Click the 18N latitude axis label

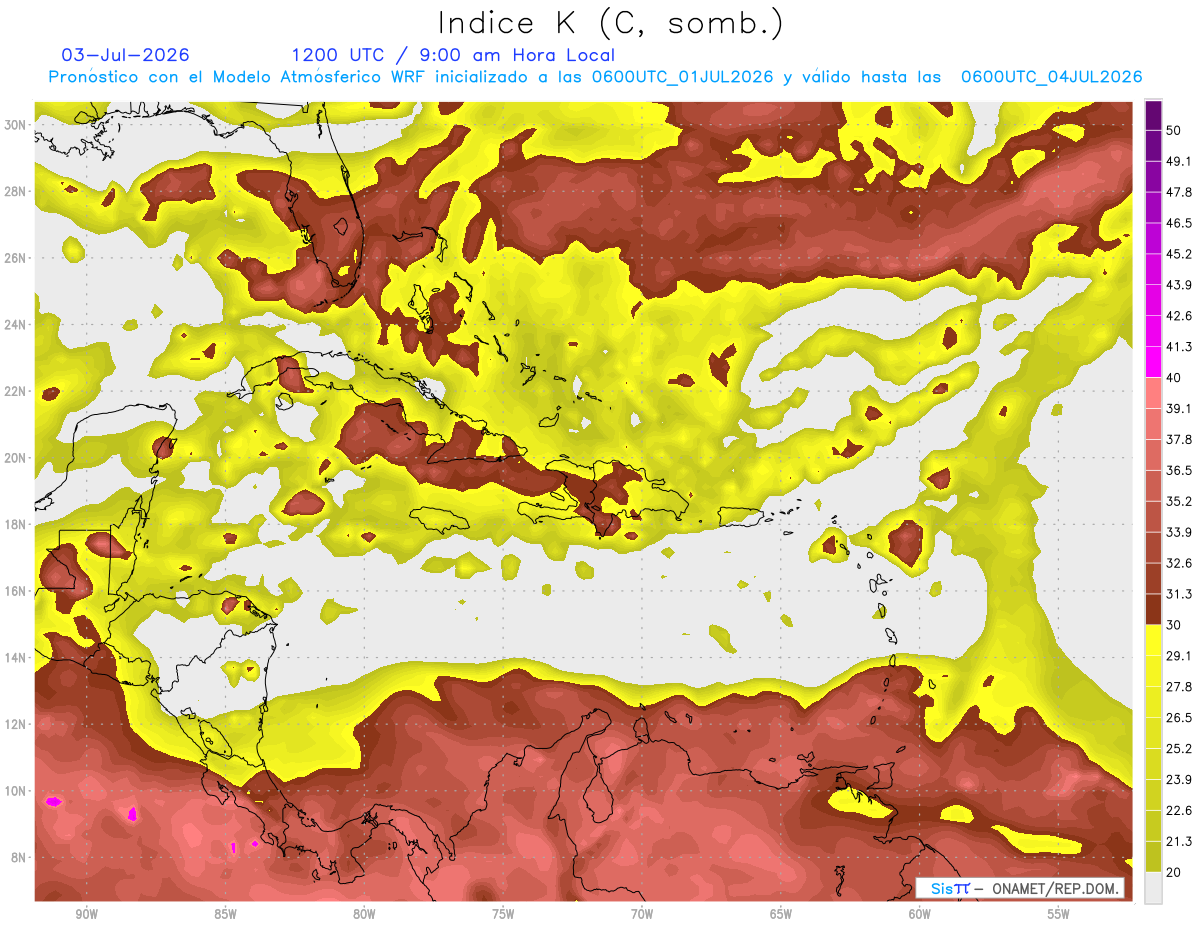(16, 525)
